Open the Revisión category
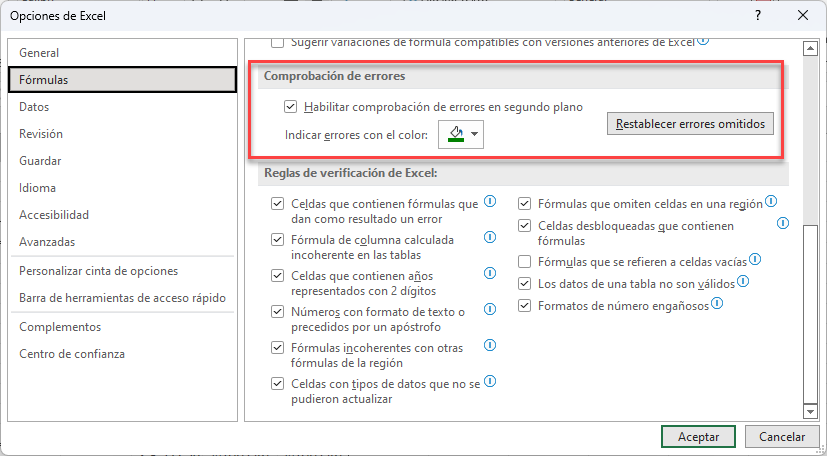 click(122, 134)
